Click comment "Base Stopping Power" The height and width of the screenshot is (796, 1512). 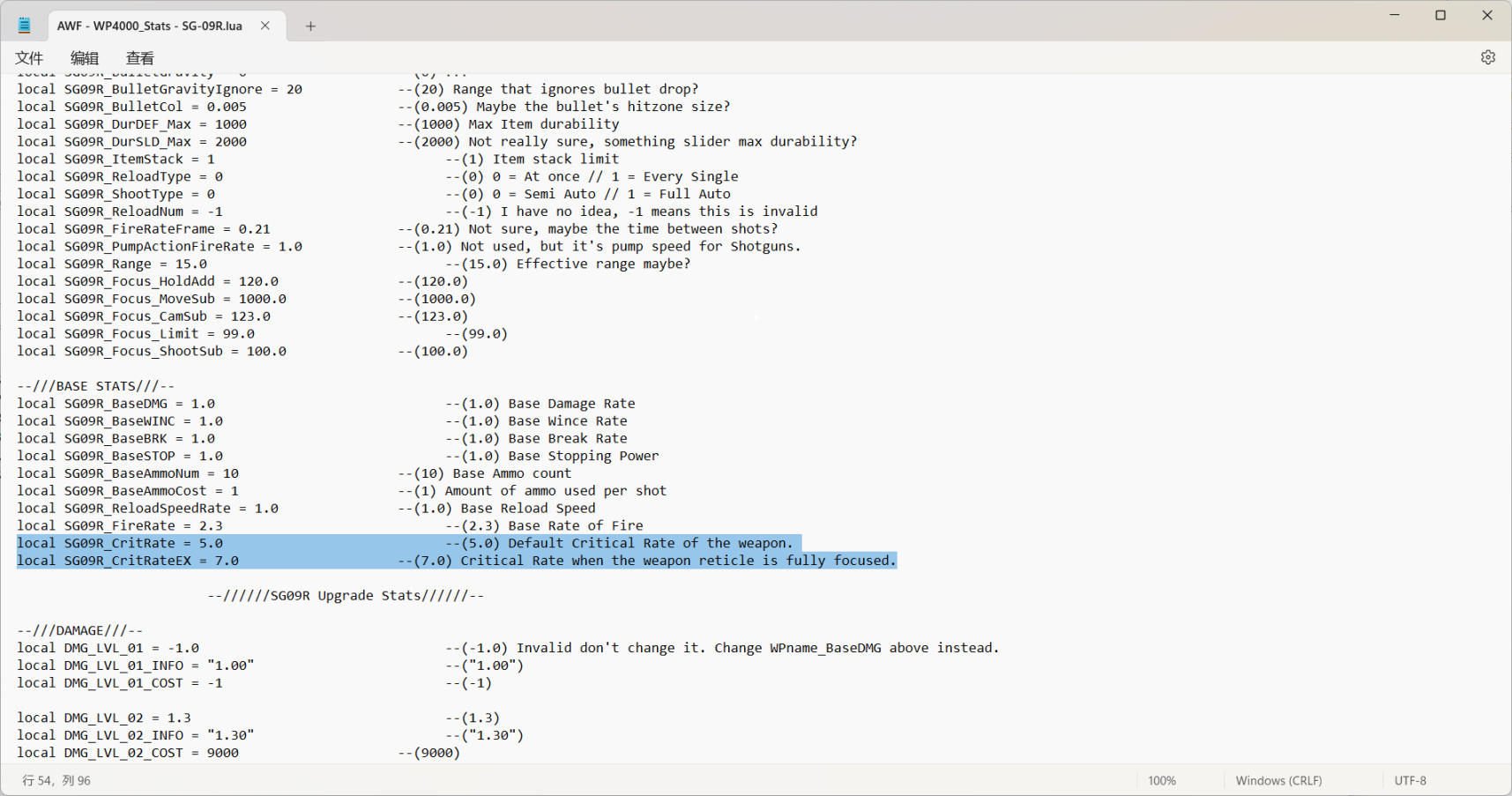[x=583, y=456]
